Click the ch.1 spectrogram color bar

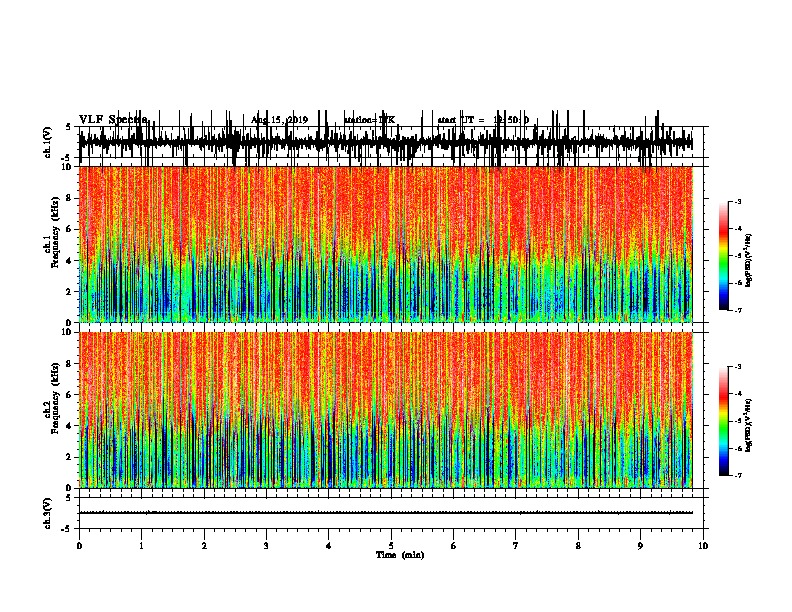point(724,256)
